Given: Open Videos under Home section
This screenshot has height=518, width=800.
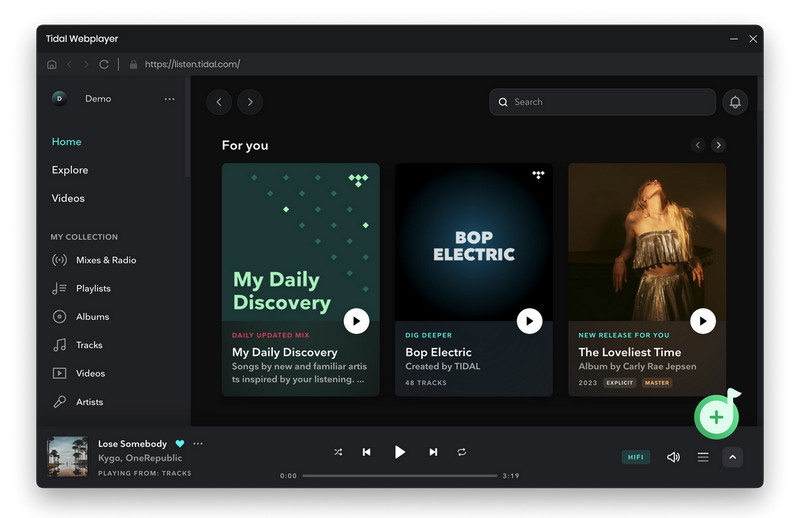Looking at the screenshot, I should (68, 198).
